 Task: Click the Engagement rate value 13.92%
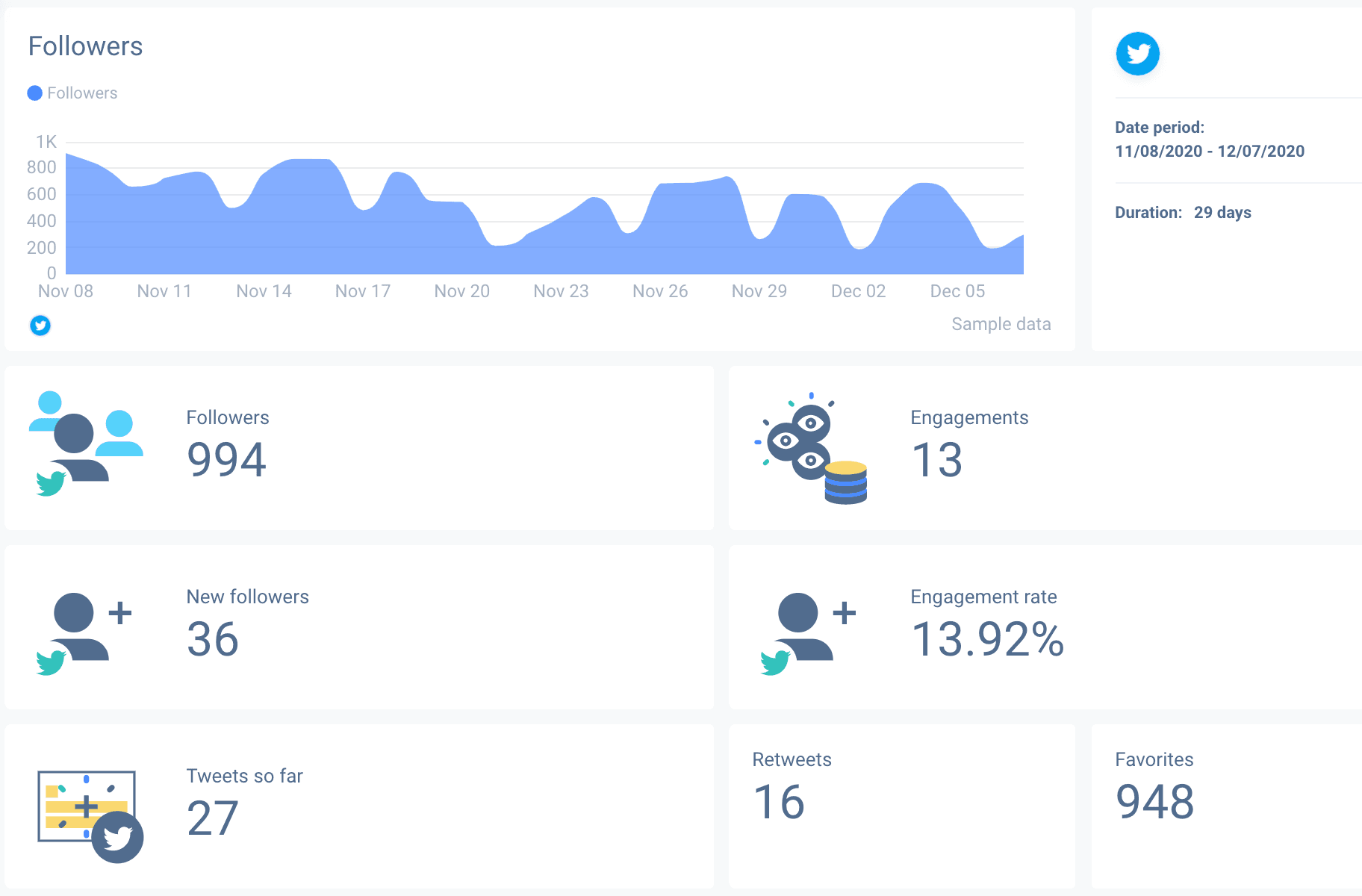tap(987, 639)
